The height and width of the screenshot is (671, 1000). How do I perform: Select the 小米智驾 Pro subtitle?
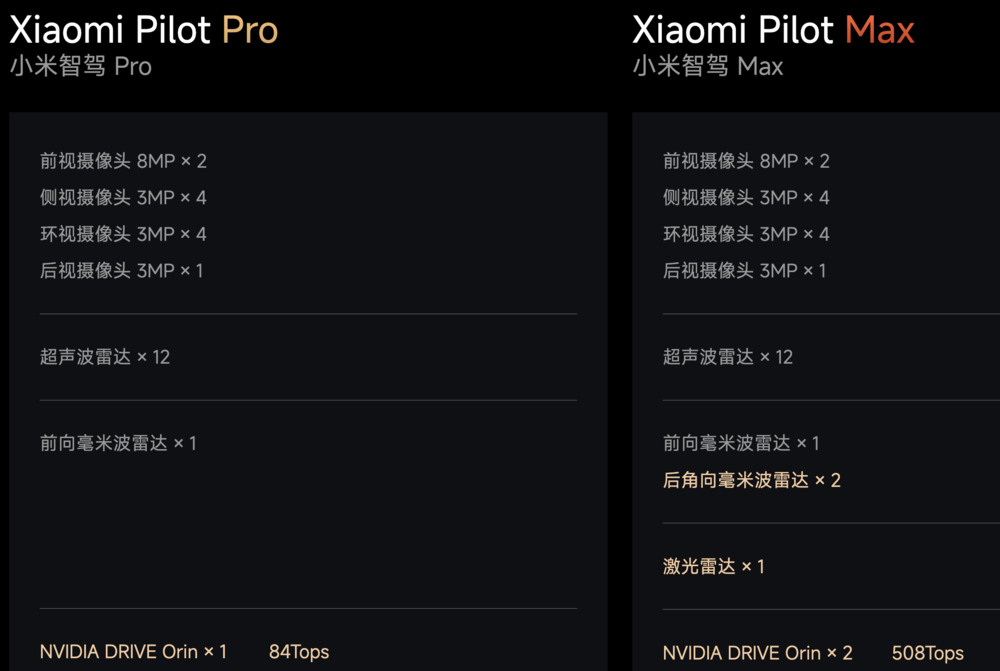[x=81, y=67]
